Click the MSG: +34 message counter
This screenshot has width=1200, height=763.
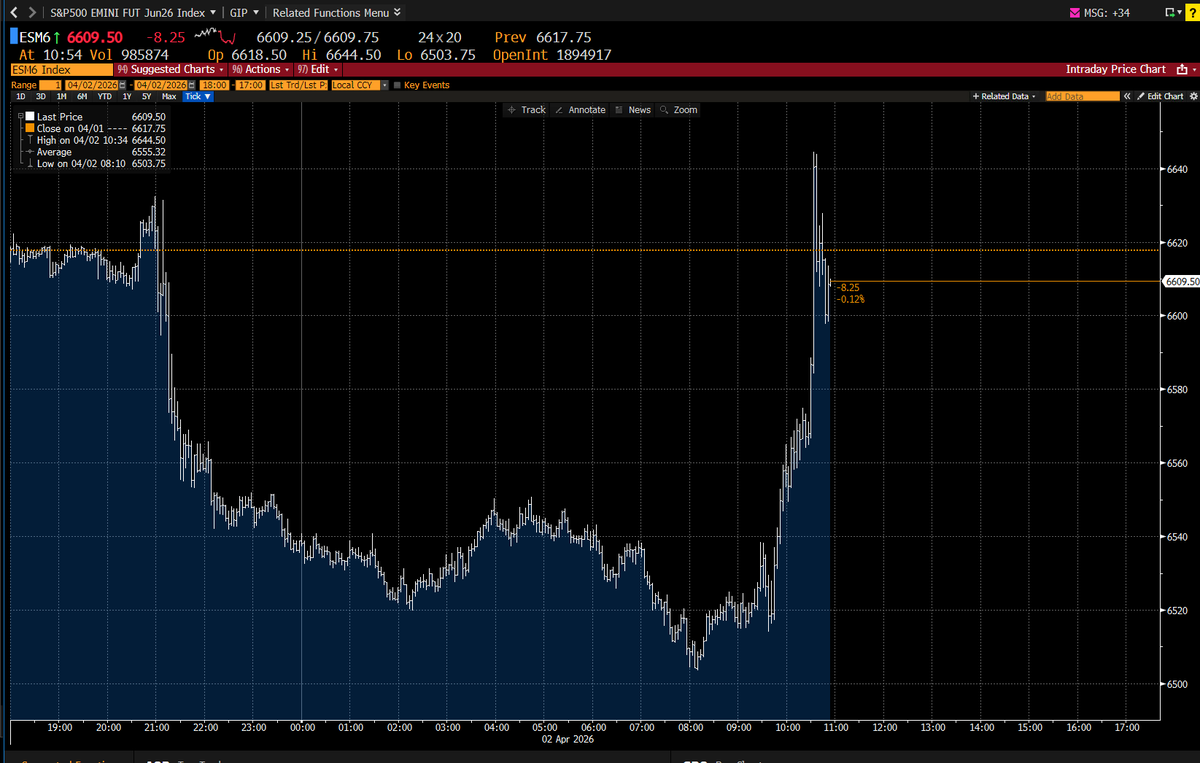coord(1107,13)
